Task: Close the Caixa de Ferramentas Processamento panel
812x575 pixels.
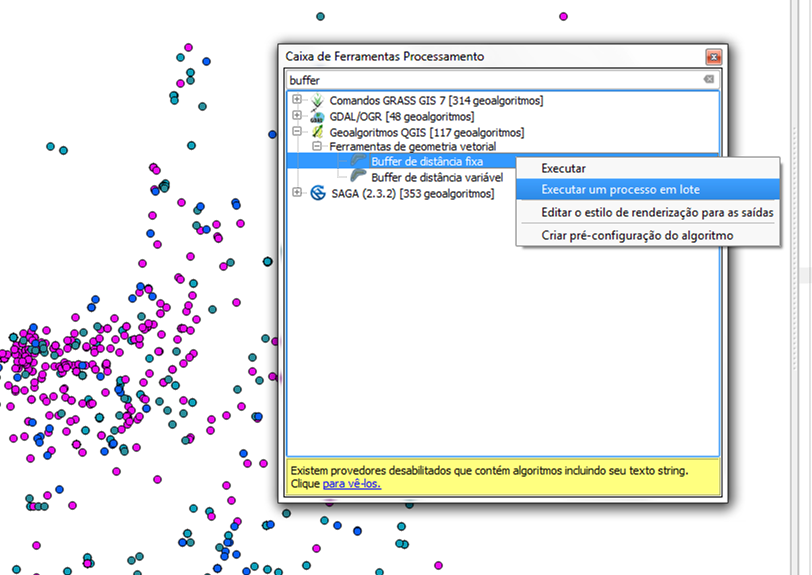Action: click(x=713, y=57)
